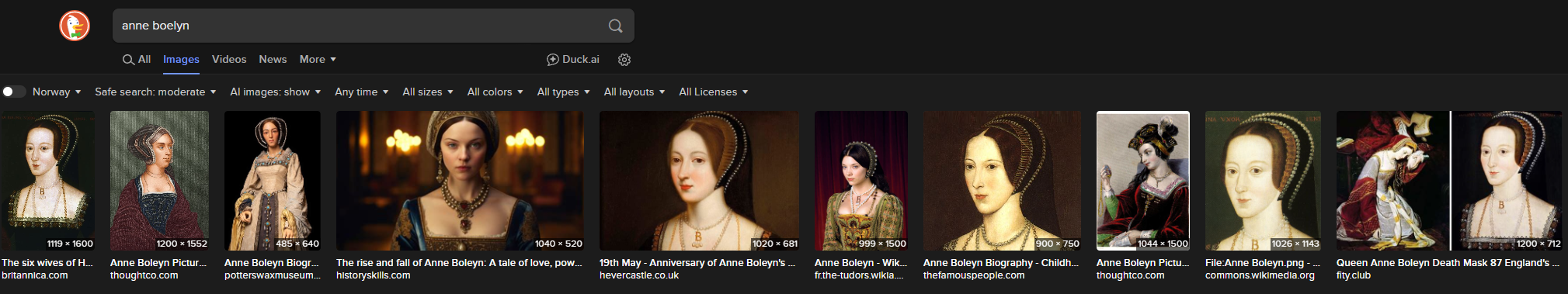Open the hevercastle.co.uk 1020 × 681 image
The image size is (1568, 294).
click(699, 180)
